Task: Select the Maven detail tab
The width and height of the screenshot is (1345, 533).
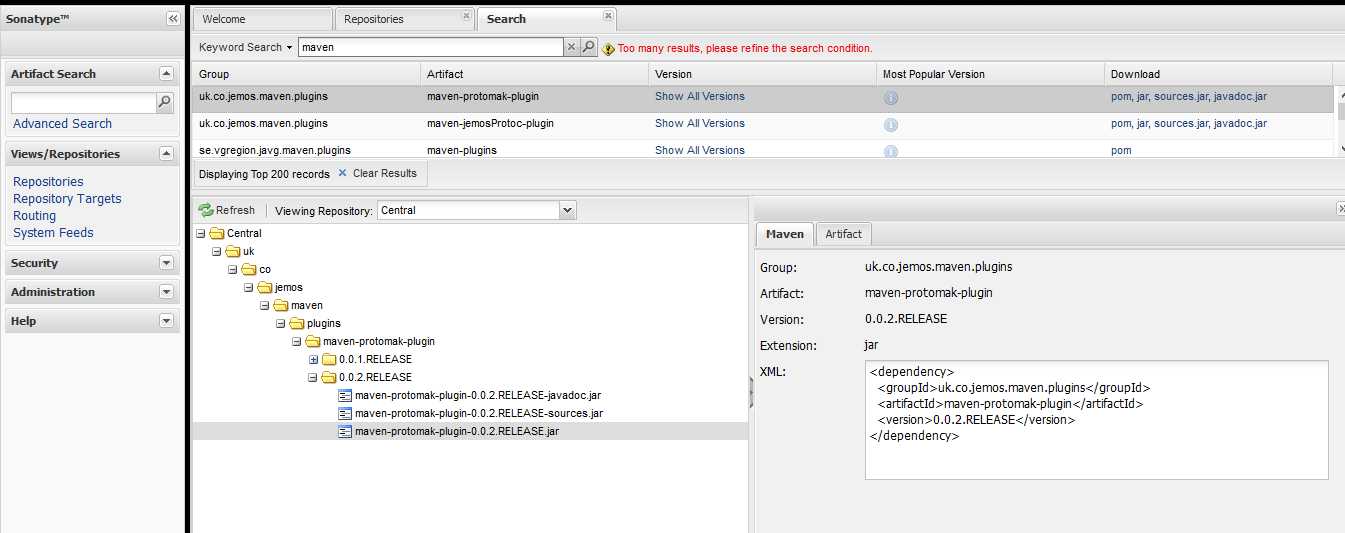Action: (x=785, y=233)
